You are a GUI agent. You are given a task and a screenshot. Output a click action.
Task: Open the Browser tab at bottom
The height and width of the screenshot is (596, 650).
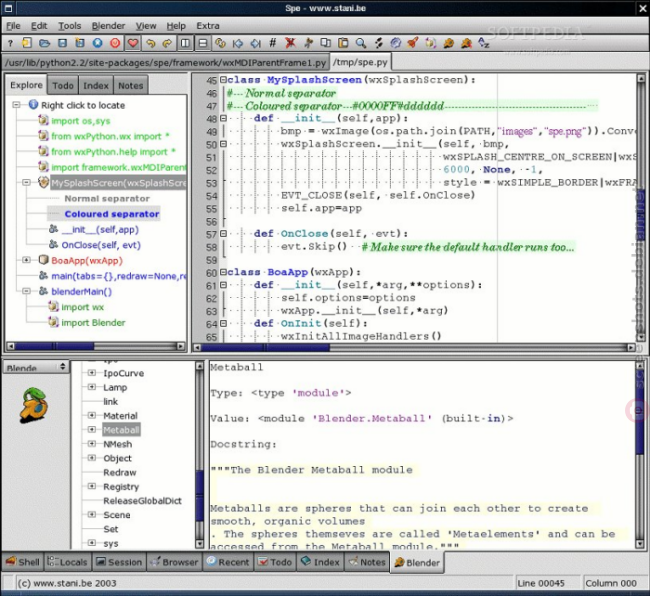pyautogui.click(x=174, y=562)
